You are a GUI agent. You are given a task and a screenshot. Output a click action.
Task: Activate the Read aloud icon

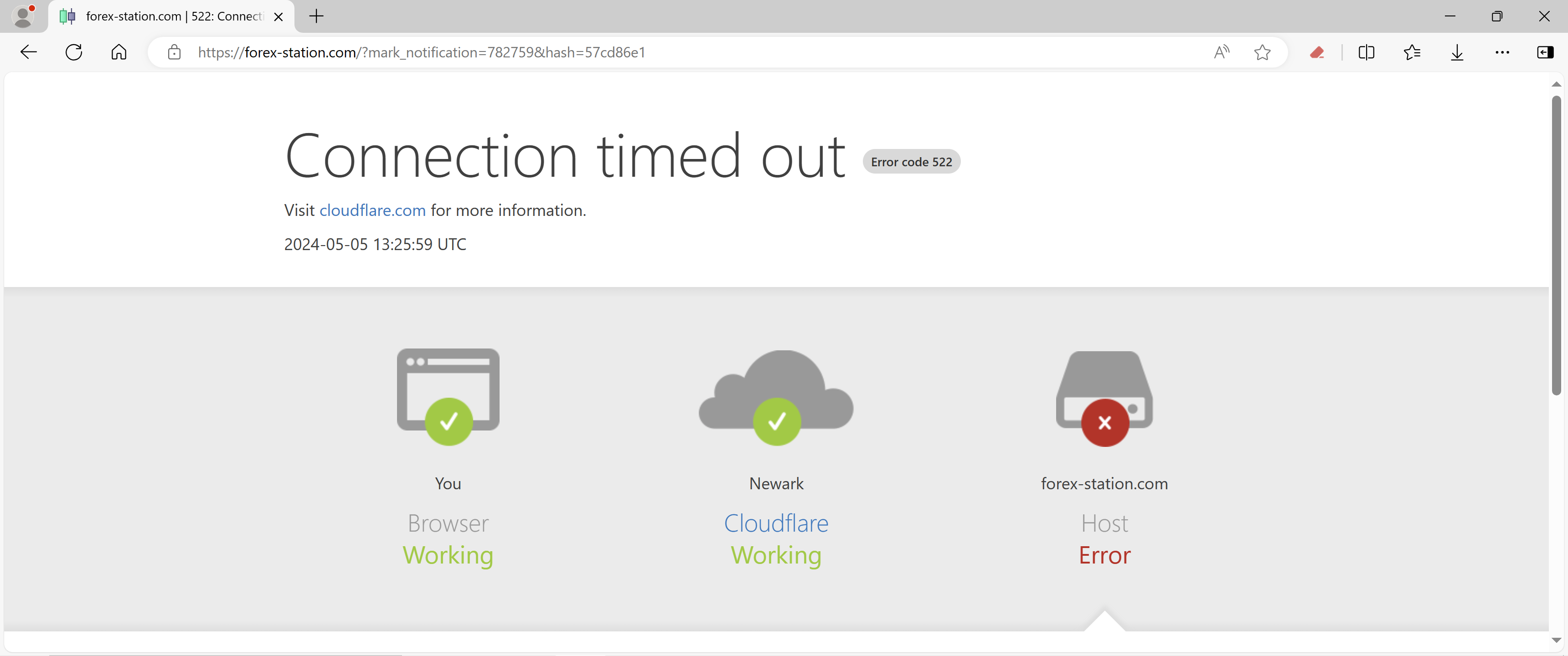coord(1221,52)
